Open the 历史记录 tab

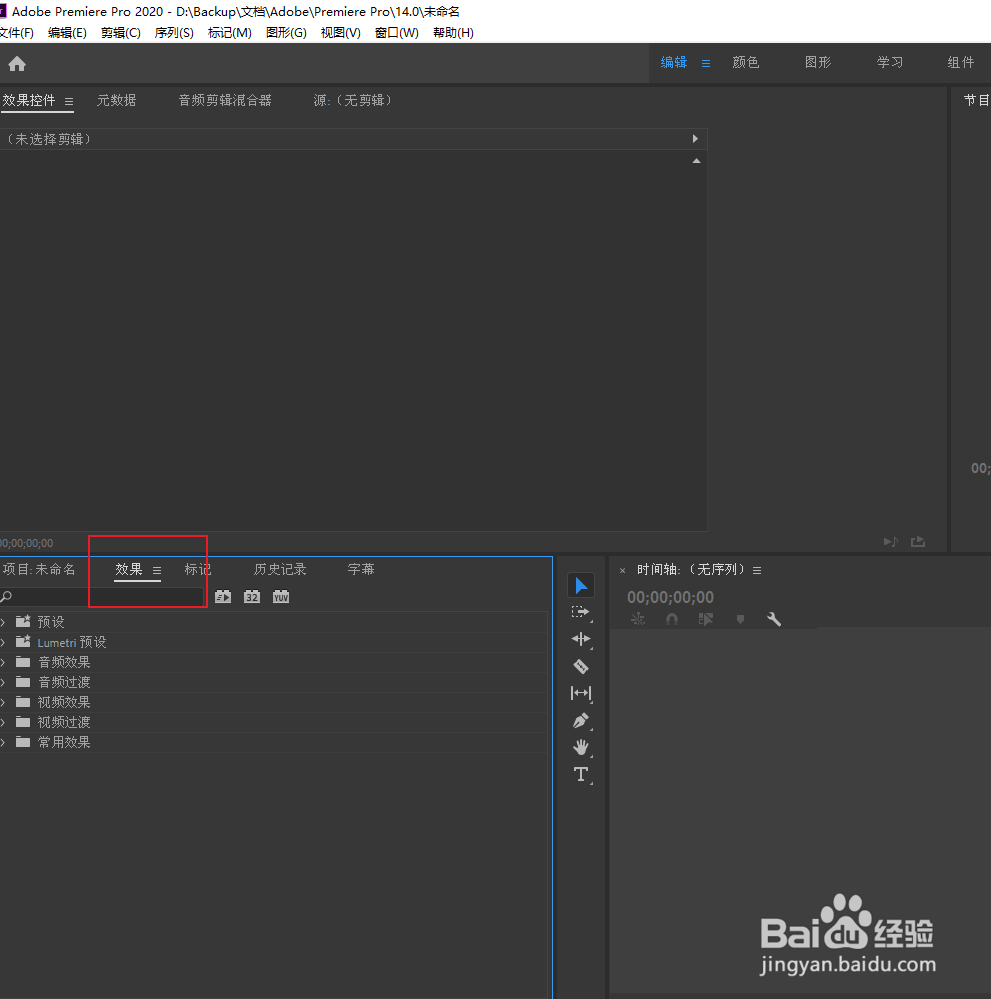pyautogui.click(x=280, y=570)
